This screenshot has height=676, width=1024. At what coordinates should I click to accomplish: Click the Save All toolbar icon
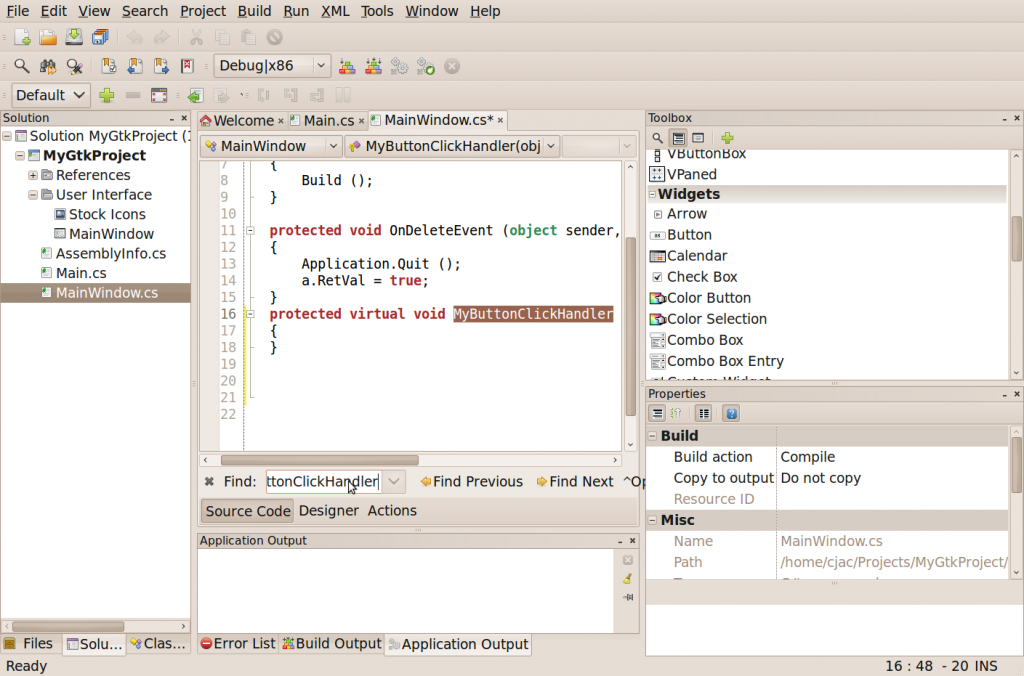coord(100,37)
